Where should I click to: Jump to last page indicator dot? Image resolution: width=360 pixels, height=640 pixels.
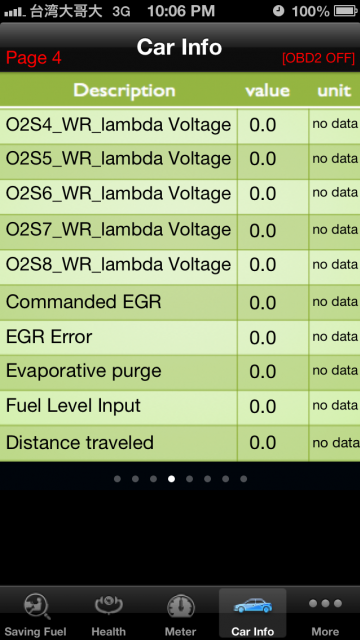244,479
